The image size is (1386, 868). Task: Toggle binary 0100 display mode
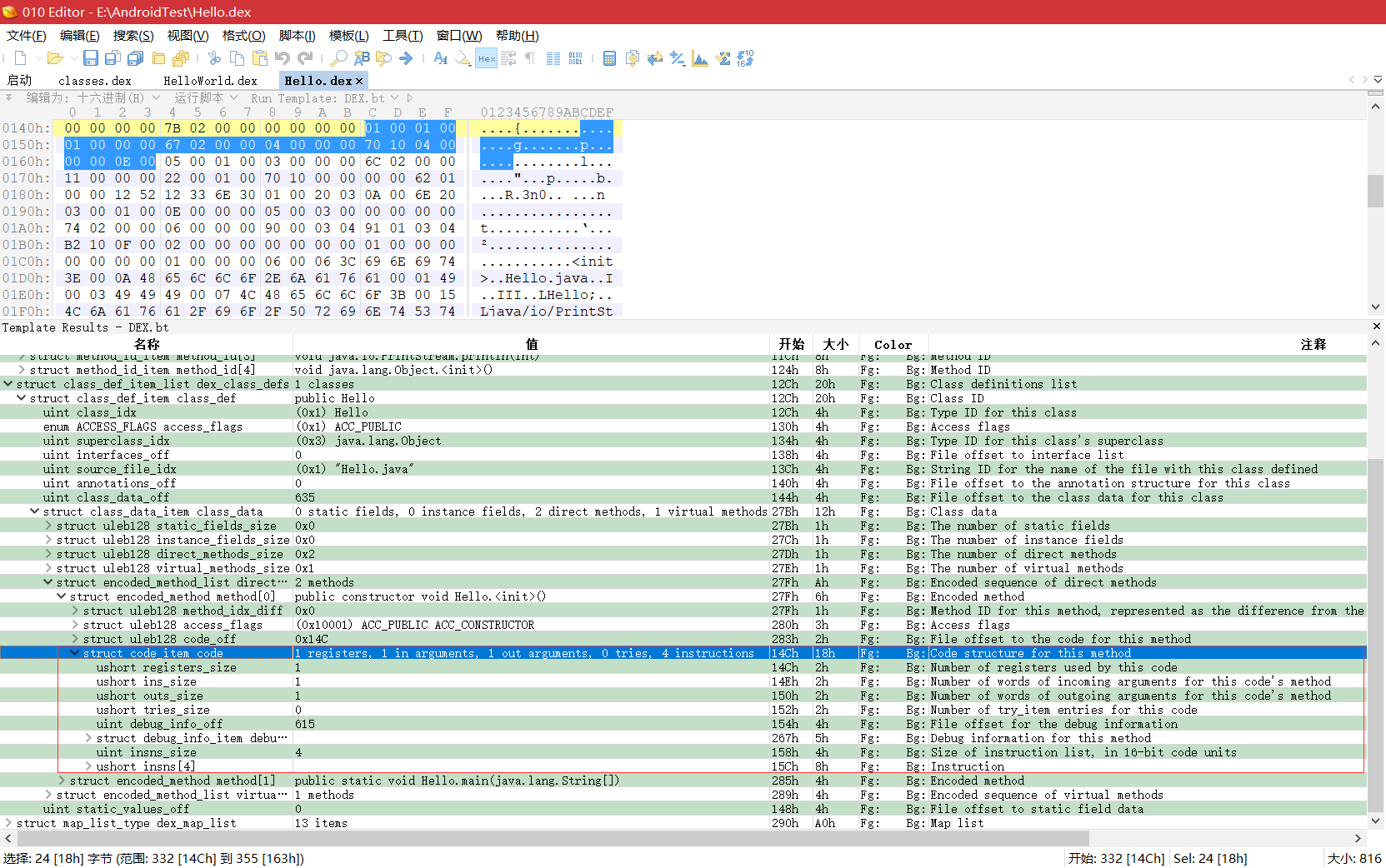tap(575, 57)
